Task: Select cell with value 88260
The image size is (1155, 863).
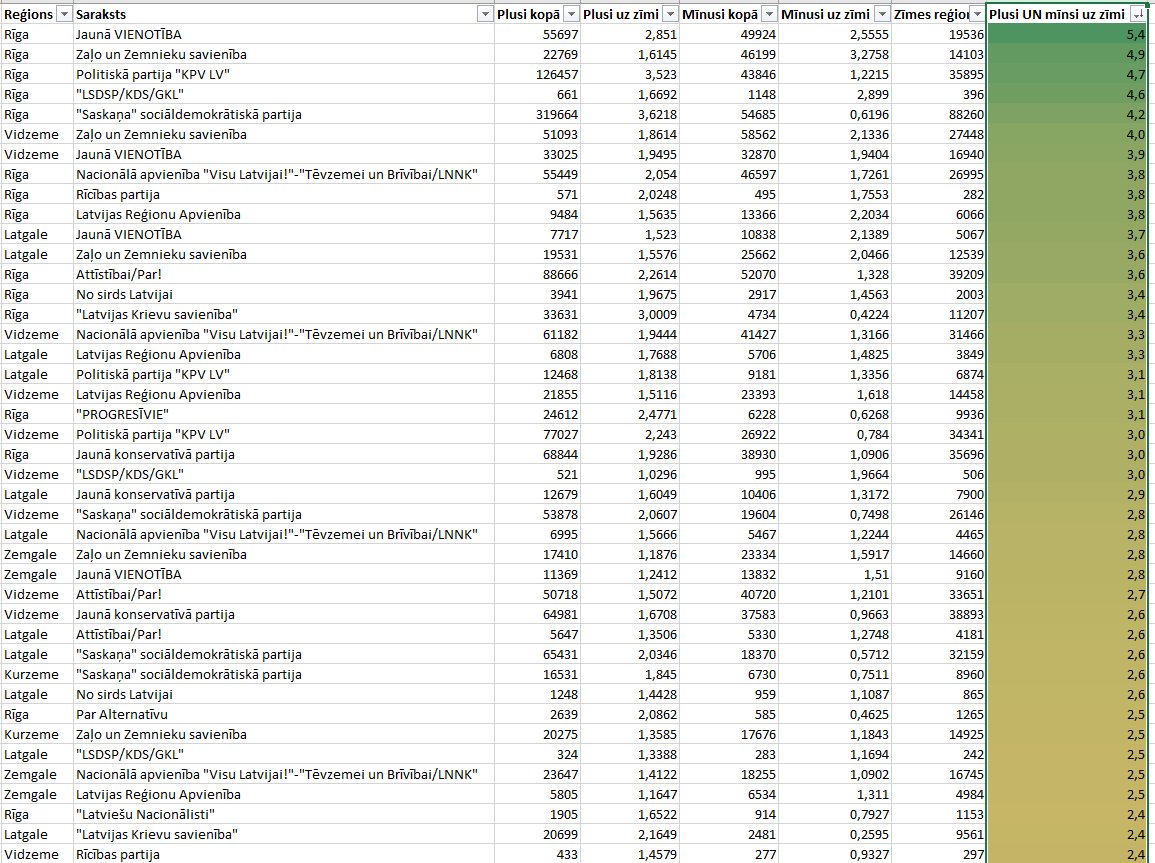Action: pyautogui.click(x=938, y=114)
